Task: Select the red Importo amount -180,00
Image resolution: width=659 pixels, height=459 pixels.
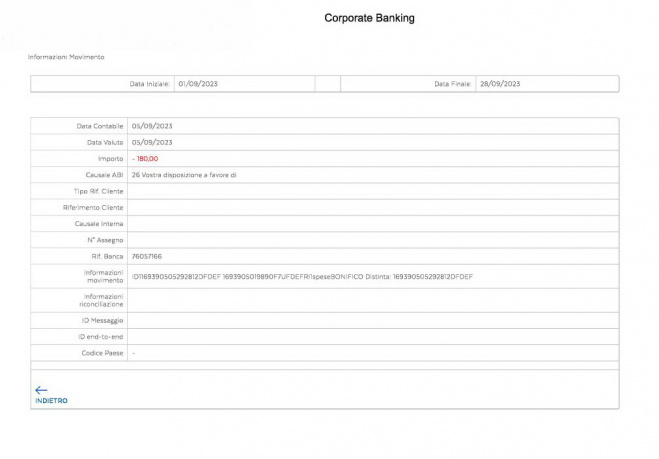Action: point(145,158)
